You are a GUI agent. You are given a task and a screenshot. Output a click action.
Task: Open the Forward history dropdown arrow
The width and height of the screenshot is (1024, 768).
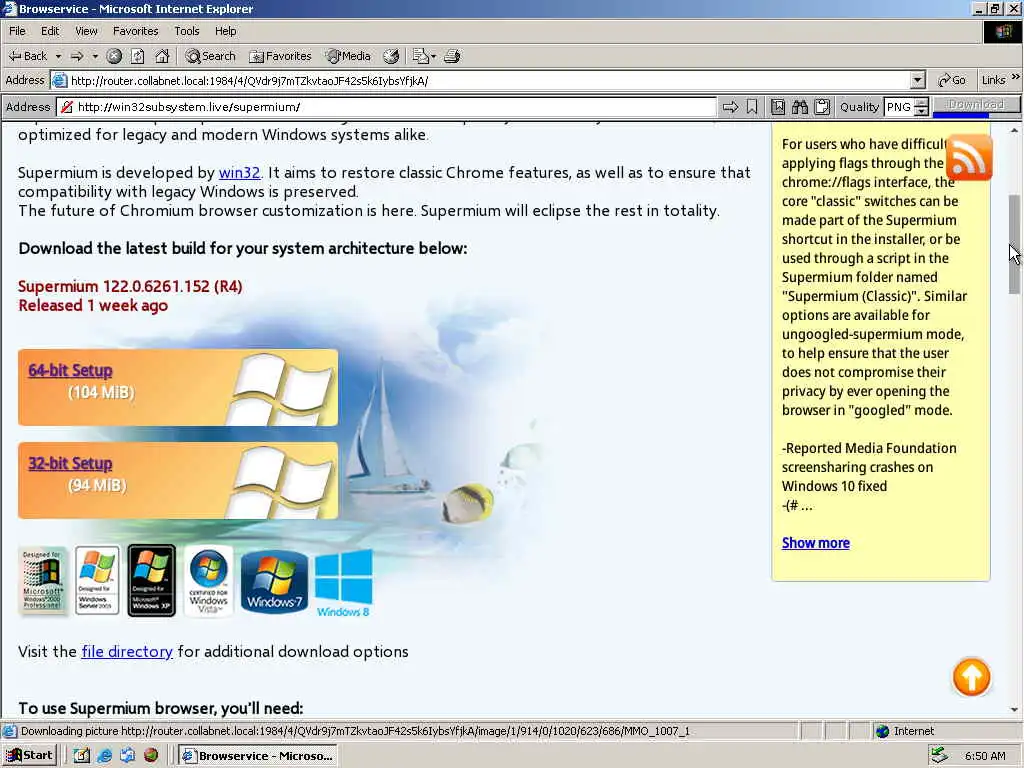tap(95, 56)
